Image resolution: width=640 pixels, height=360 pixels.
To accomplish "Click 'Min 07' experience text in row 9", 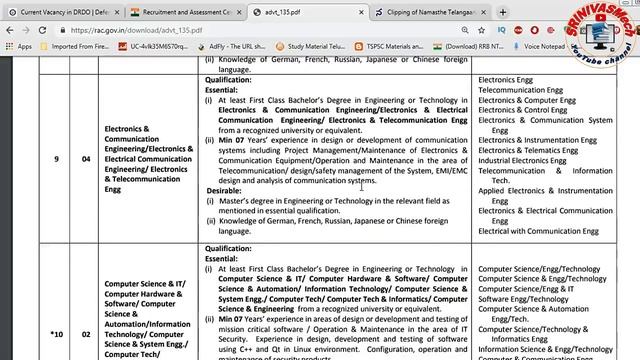I will pos(231,140).
